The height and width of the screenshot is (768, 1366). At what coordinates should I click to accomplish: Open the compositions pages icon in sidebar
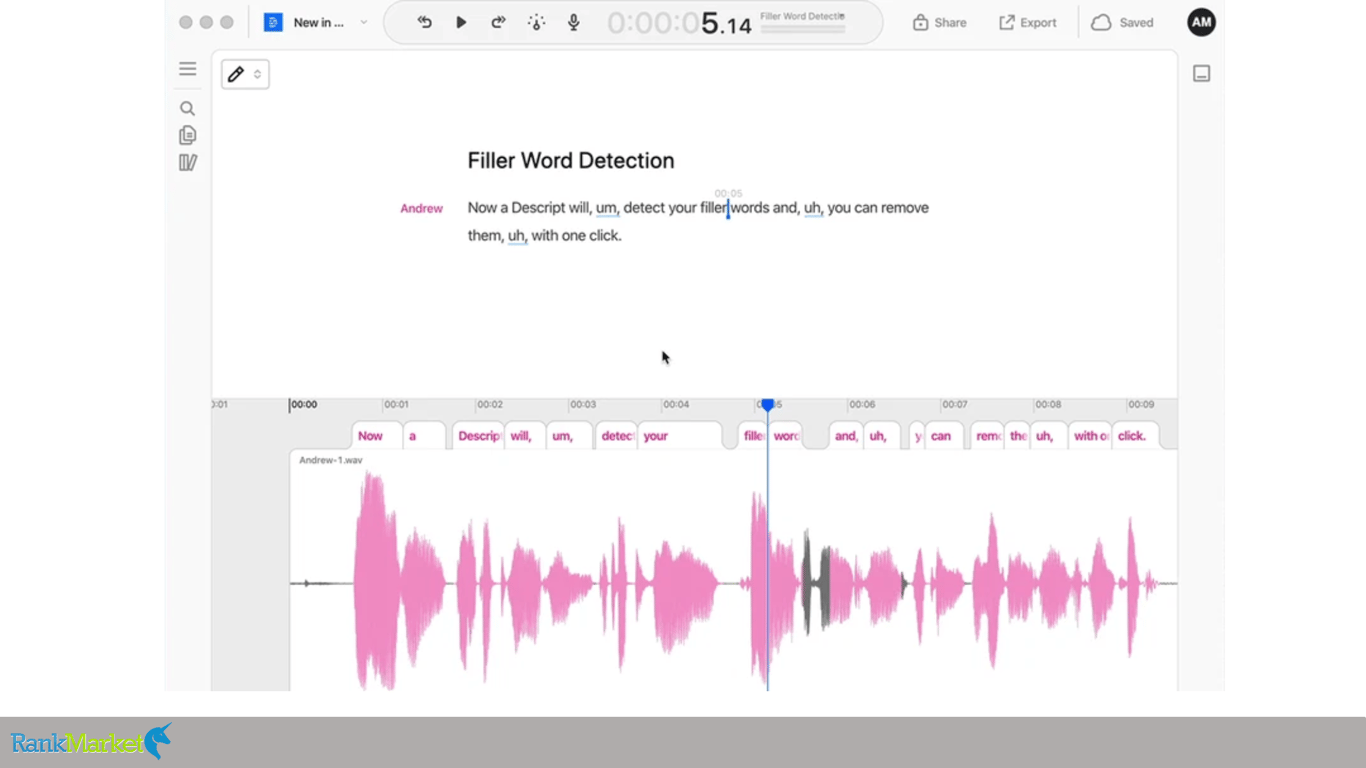tap(187, 135)
